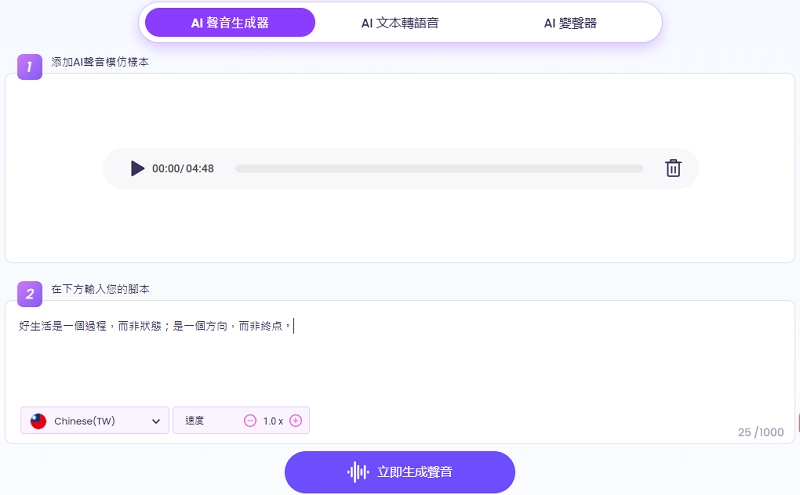Viewport: 800px width, 495px height.
Task: Click the waveform icon on generate button
Action: (357, 472)
